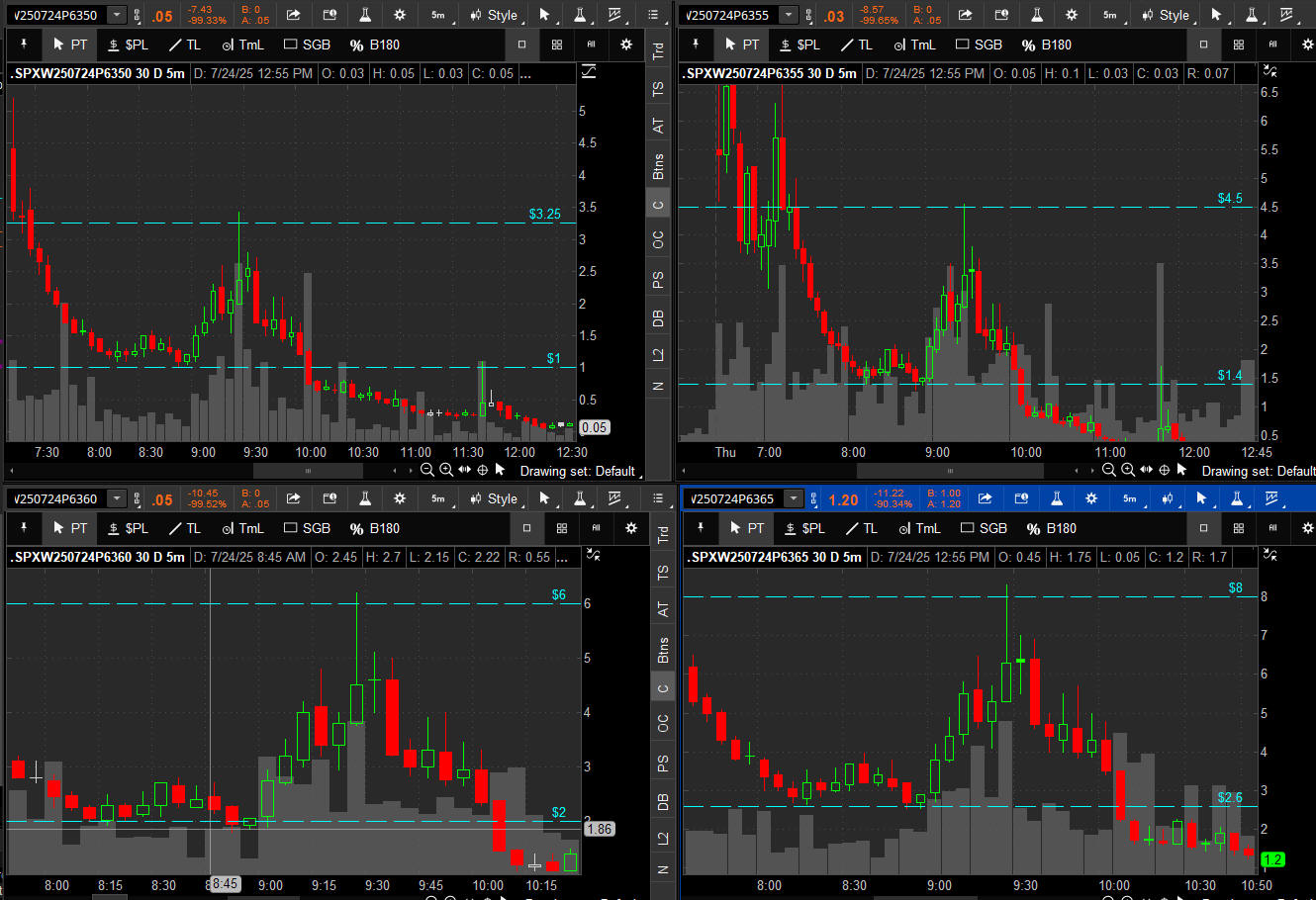
Task: Open studies flask left of the P6360 settings gear
Action: 364,498
